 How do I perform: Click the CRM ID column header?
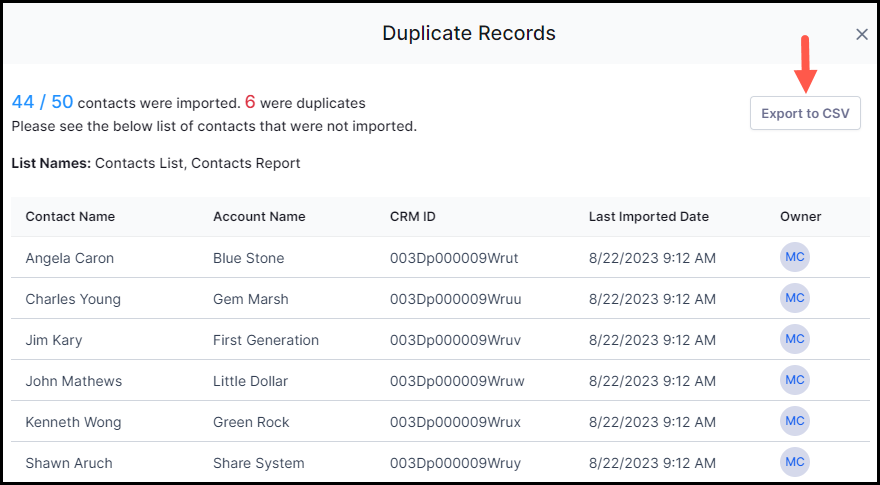click(412, 217)
